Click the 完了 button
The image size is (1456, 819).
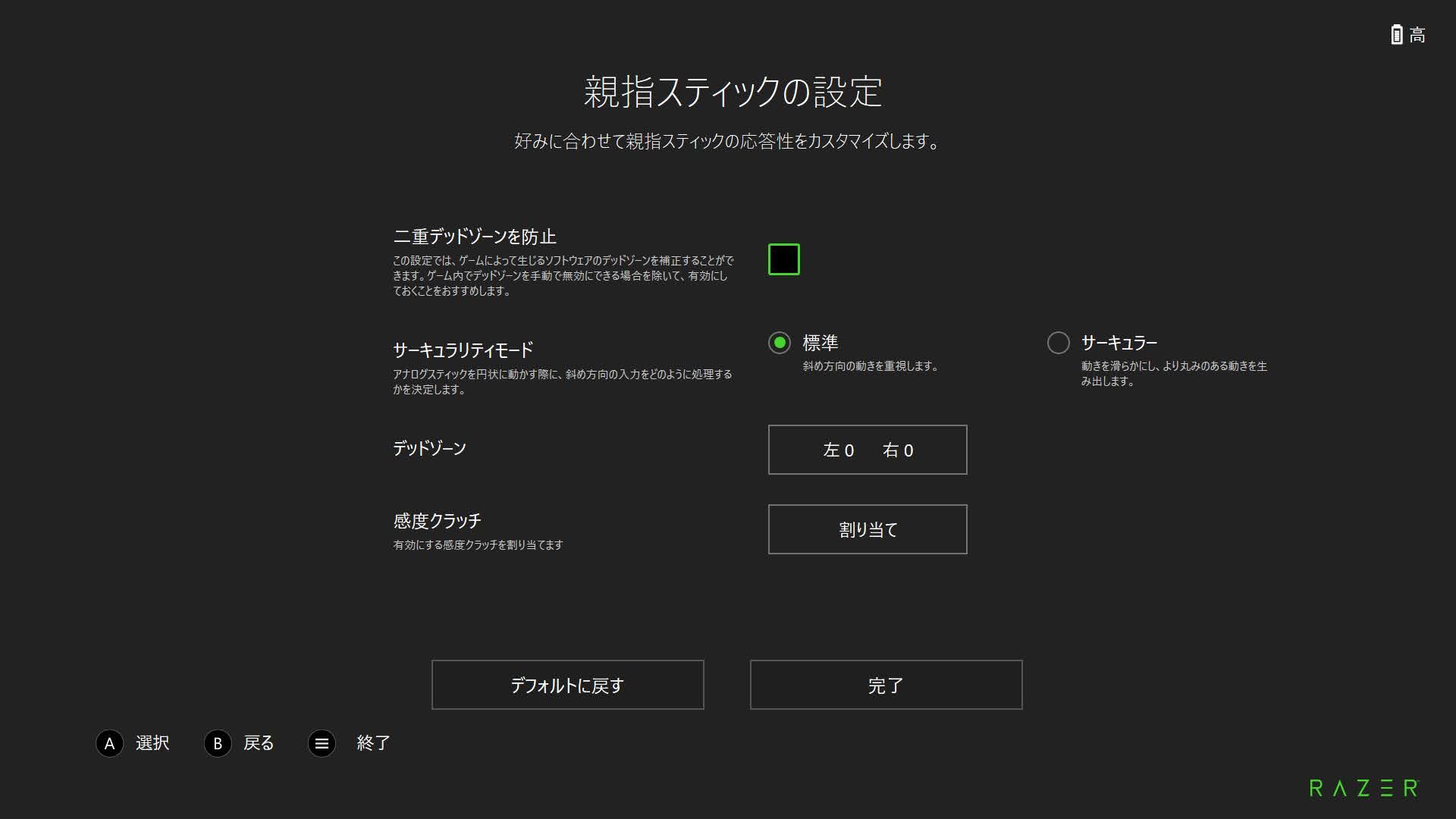pyautogui.click(x=886, y=685)
